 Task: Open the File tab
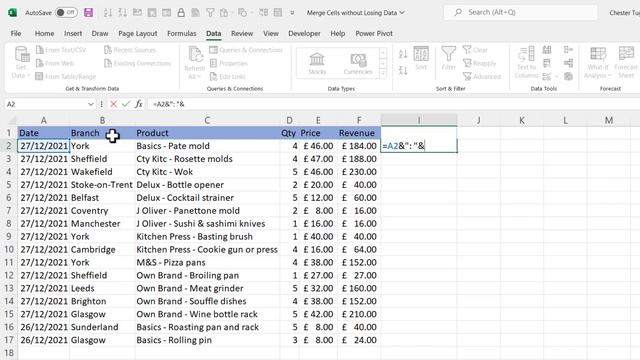(16, 33)
